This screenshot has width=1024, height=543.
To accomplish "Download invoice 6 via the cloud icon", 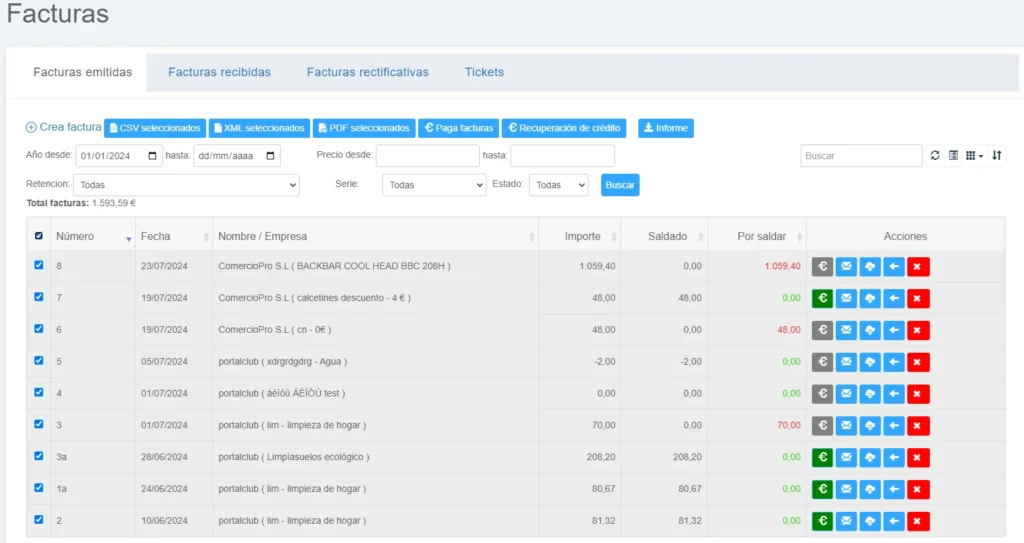I will coord(870,330).
